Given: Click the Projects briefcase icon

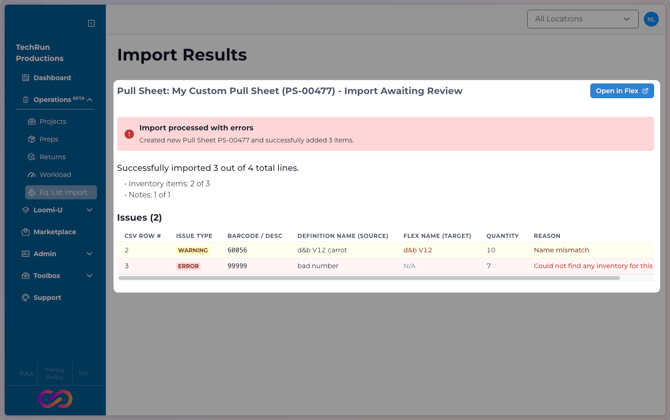Looking at the screenshot, I should coord(32,122).
